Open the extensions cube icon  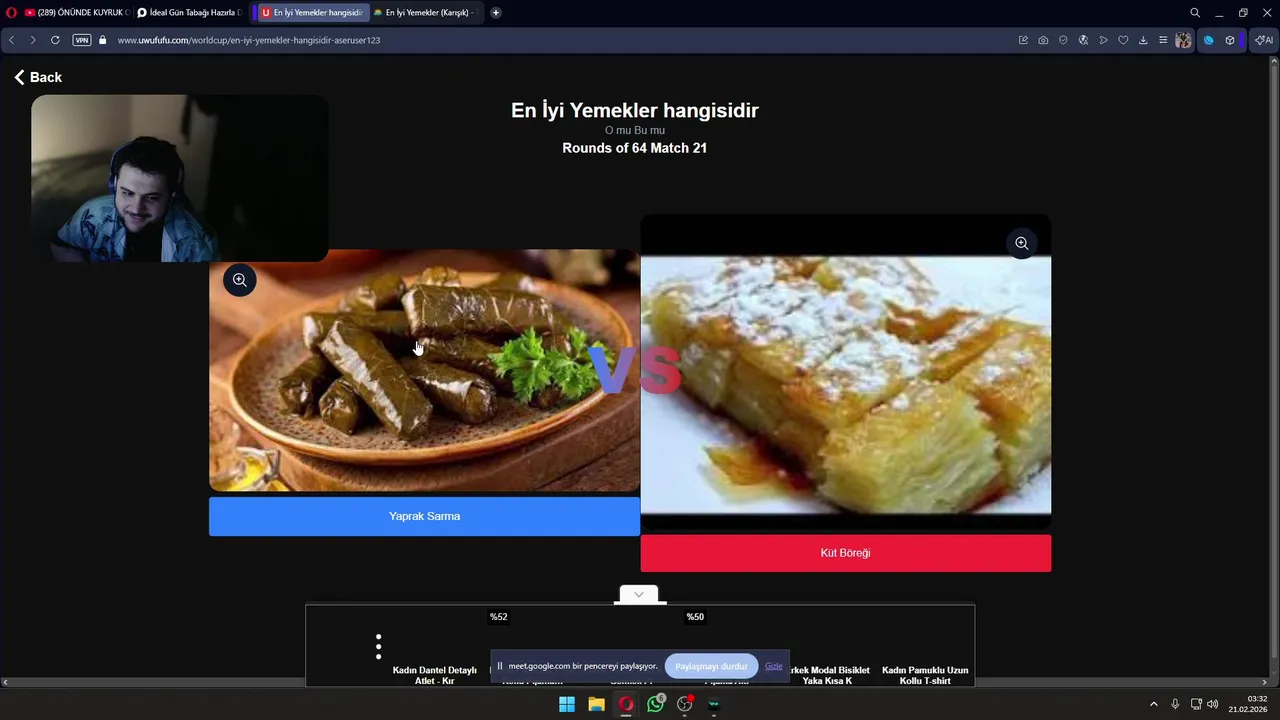point(1230,40)
